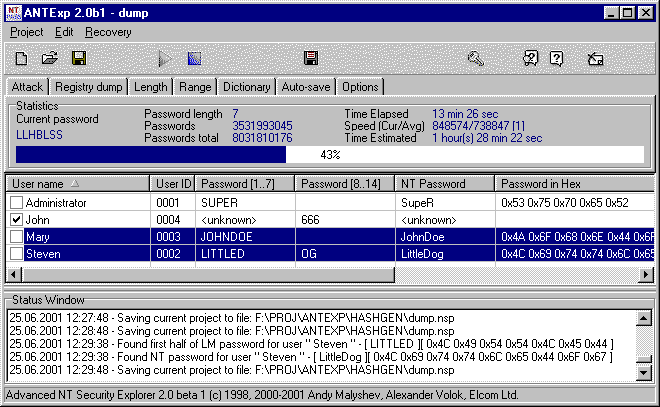Switch to the Registry dump tab
Viewport: 660px width, 407px height.
(89, 87)
